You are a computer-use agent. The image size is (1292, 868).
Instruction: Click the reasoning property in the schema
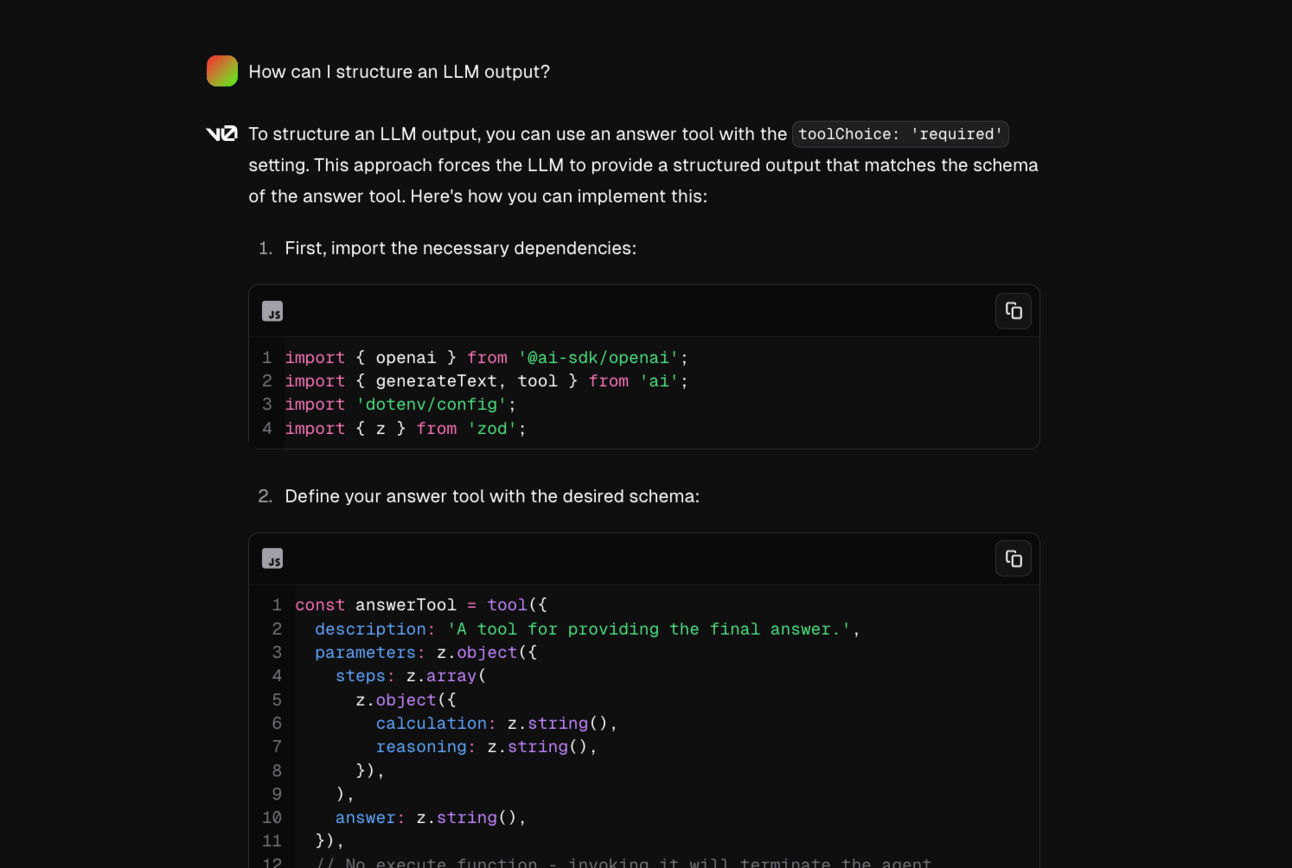tap(421, 747)
